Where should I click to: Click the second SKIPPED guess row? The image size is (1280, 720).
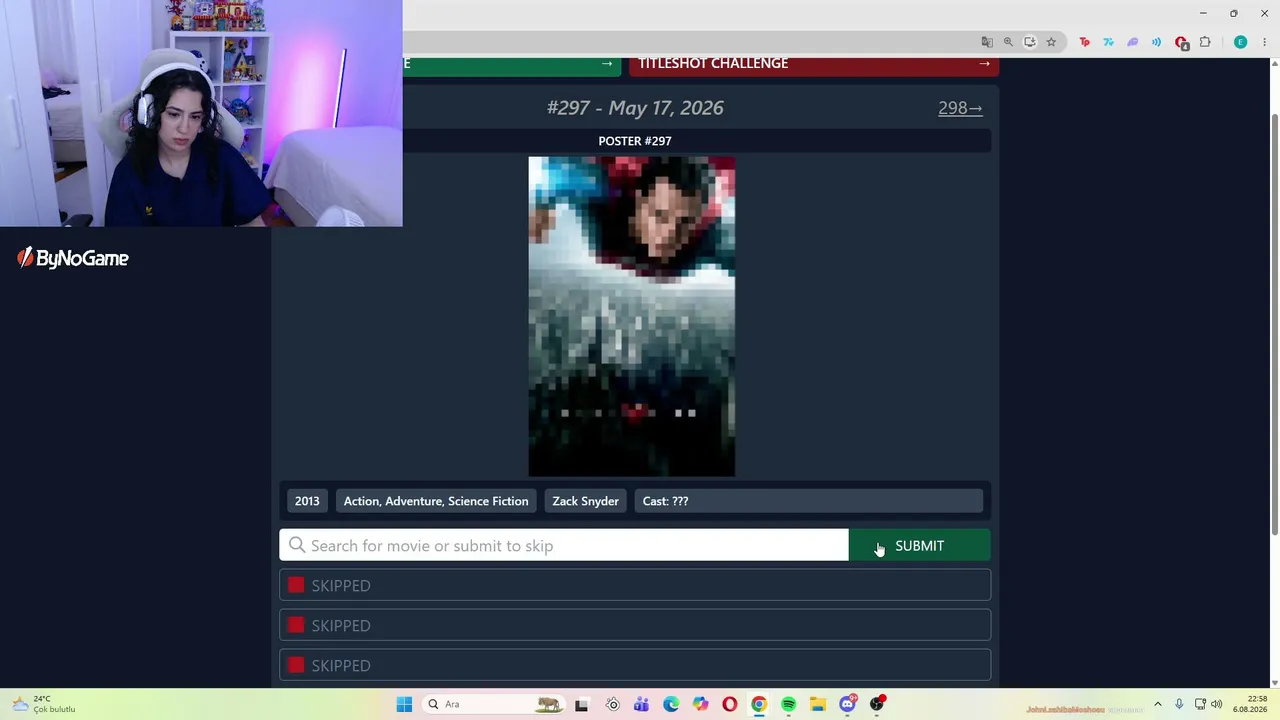pos(635,625)
